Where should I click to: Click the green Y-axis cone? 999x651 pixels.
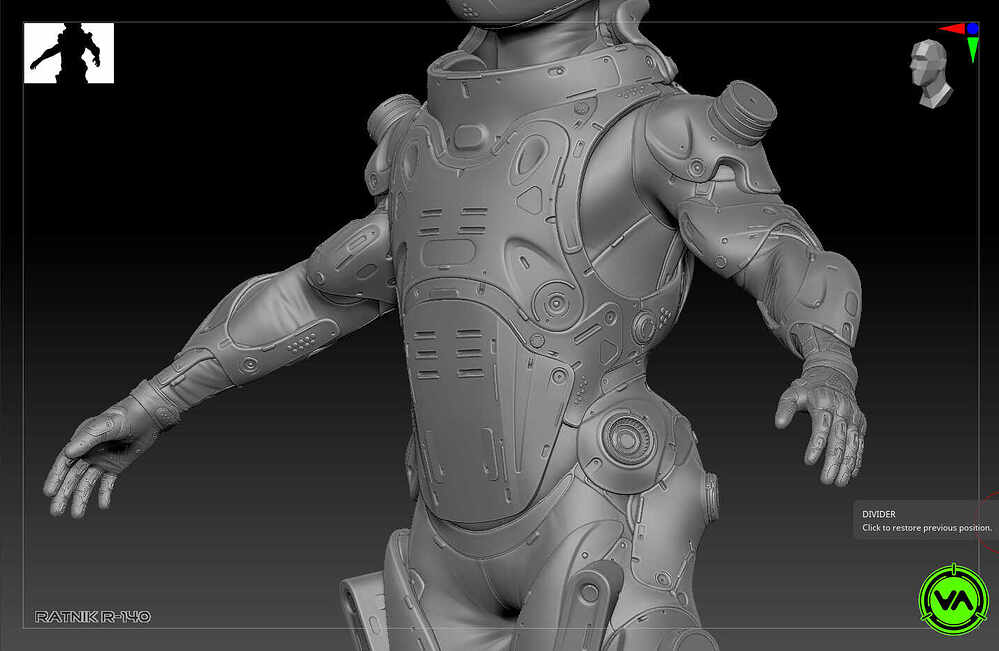[x=973, y=49]
